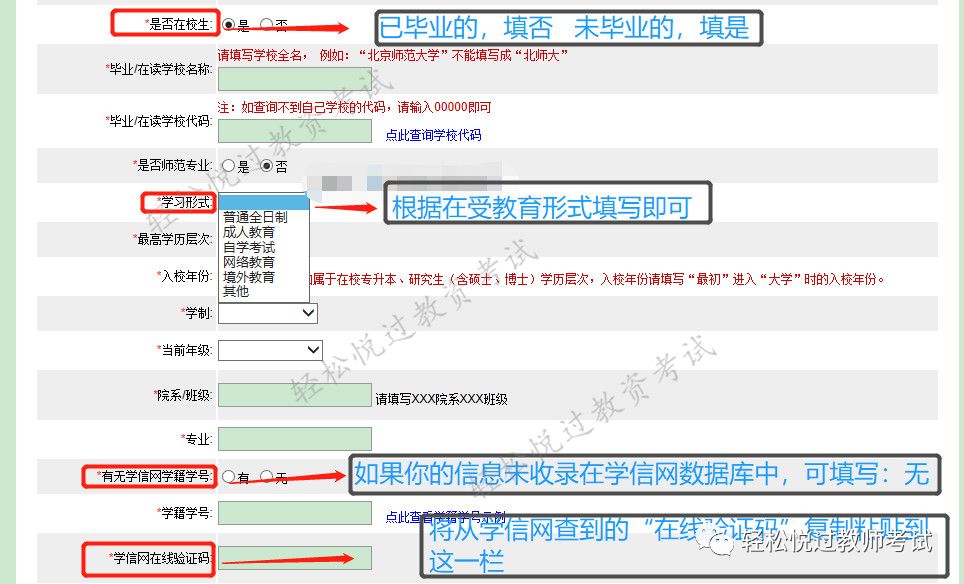The height and width of the screenshot is (584, 964).
Task: Select 否 for 是否在校生
Action: [267, 25]
